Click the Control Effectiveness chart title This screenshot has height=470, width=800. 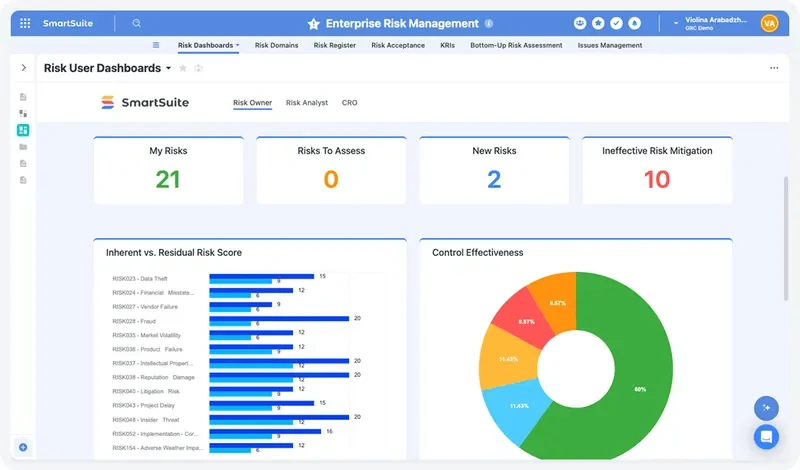coord(478,252)
